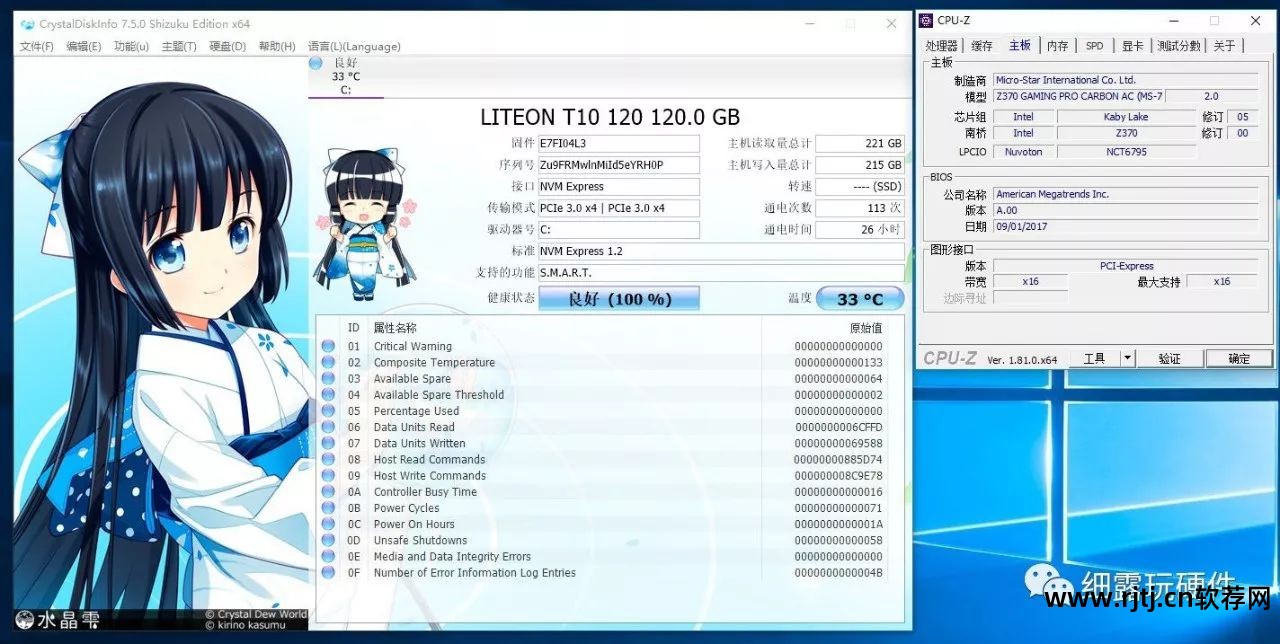The image size is (1280, 644).
Task: Click the Critical Warning status indicator
Action: pyautogui.click(x=328, y=347)
